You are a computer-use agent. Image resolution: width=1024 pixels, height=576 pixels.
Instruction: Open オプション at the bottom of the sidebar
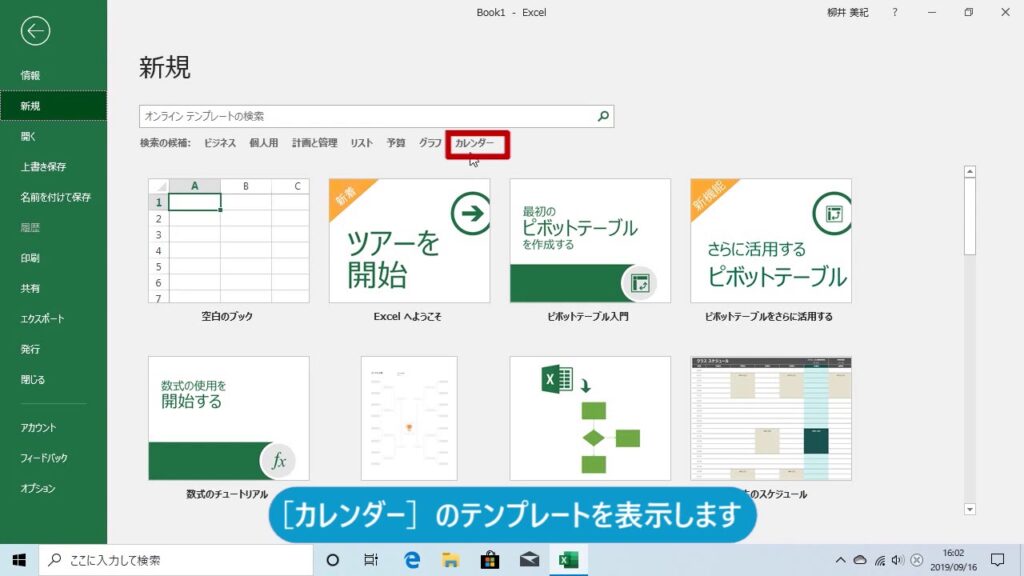pos(38,488)
